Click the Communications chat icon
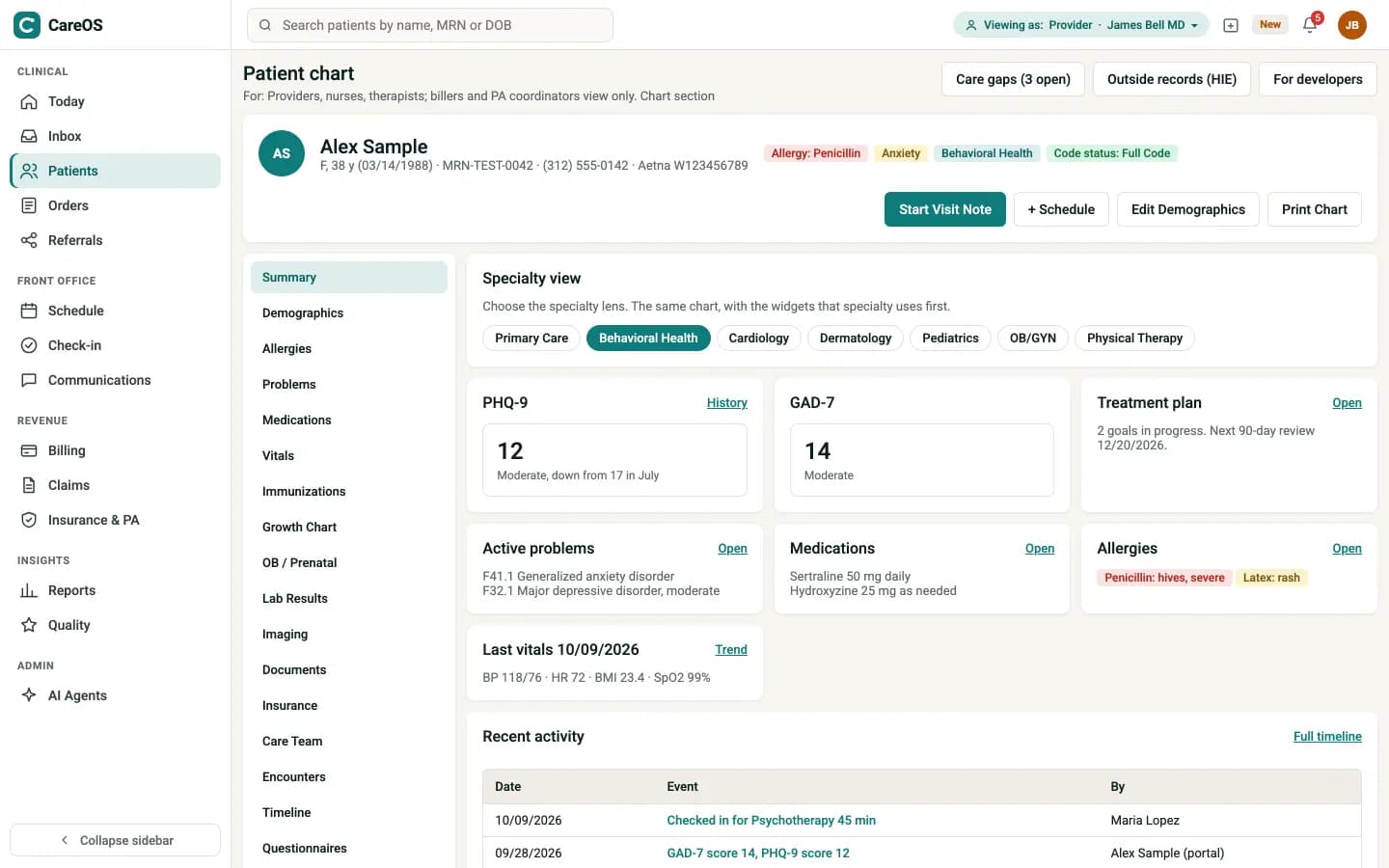The image size is (1389, 868). 29,380
